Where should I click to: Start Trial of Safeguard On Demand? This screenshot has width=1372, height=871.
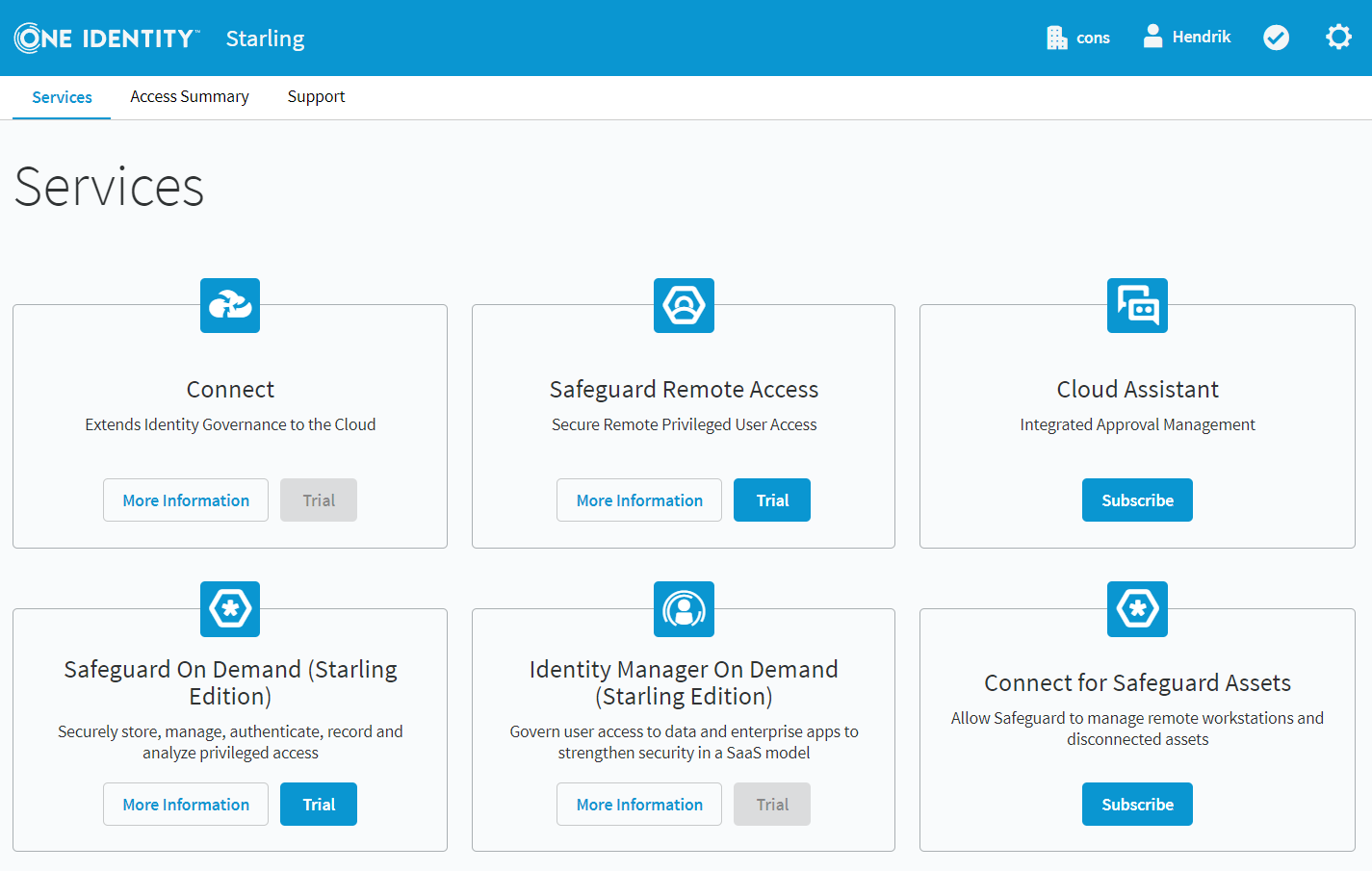(319, 805)
